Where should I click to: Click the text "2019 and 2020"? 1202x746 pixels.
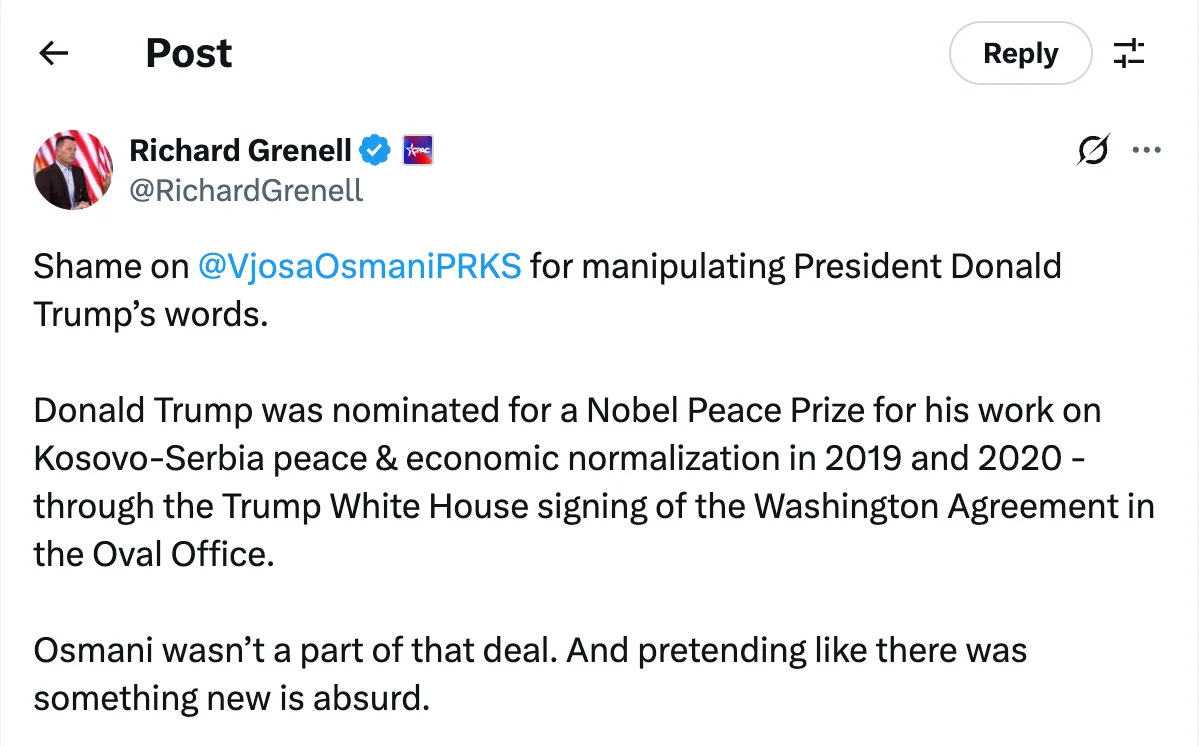click(x=943, y=459)
